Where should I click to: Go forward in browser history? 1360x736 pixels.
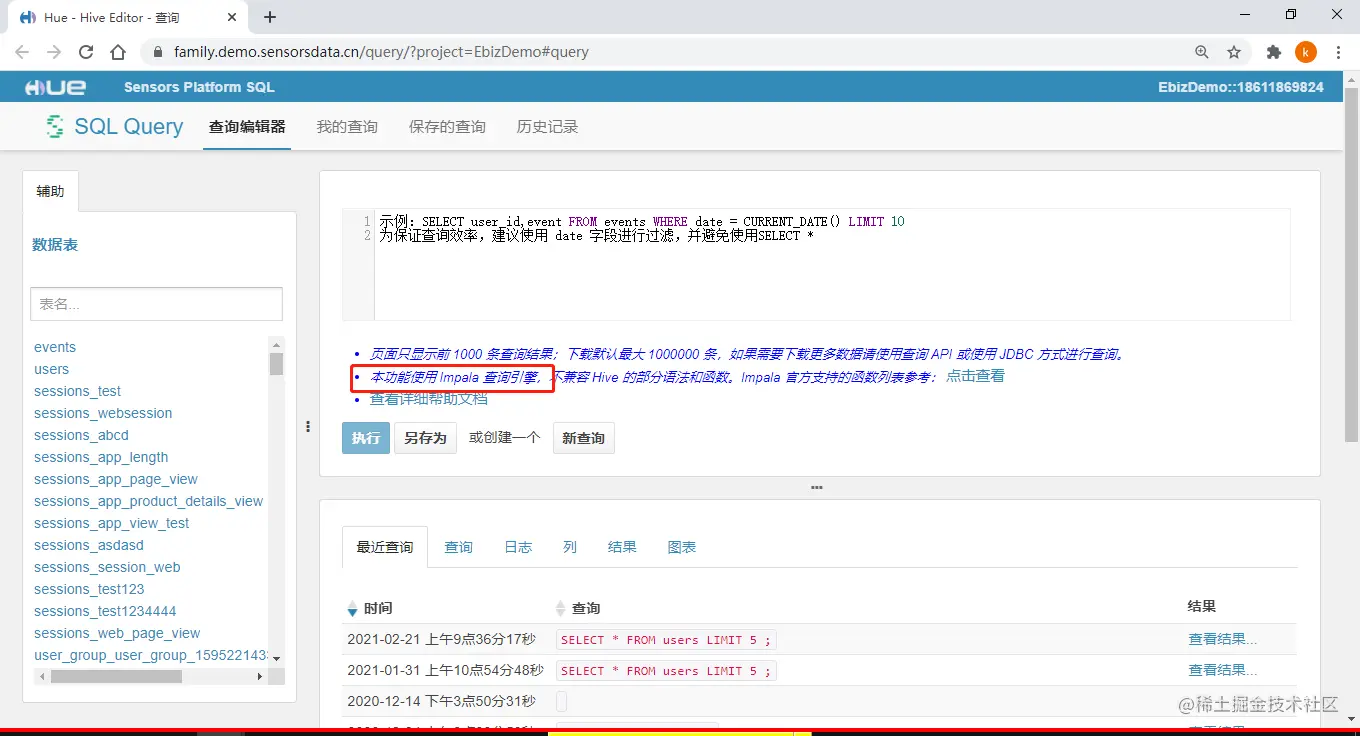coord(54,52)
